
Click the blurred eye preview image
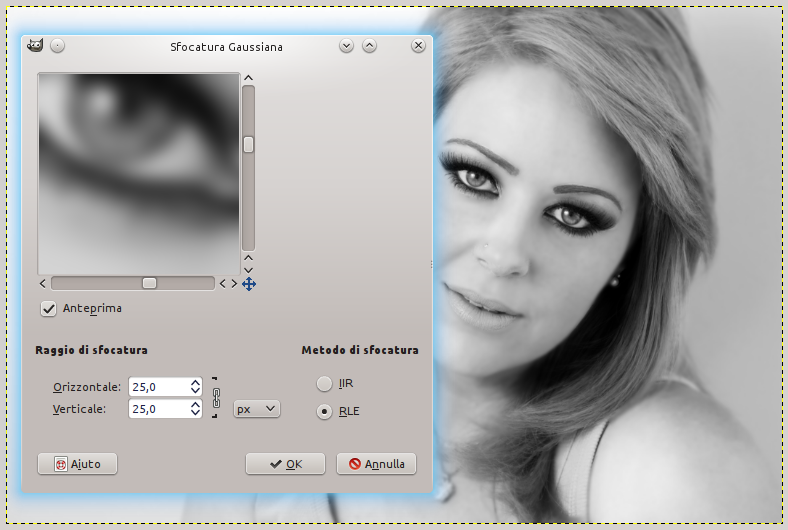click(139, 174)
